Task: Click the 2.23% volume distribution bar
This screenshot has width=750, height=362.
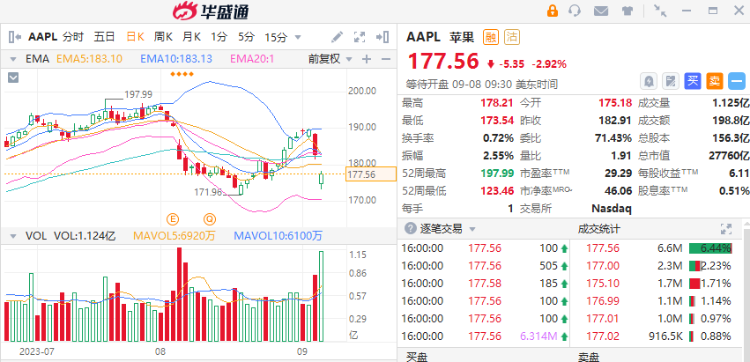Action: (710, 266)
